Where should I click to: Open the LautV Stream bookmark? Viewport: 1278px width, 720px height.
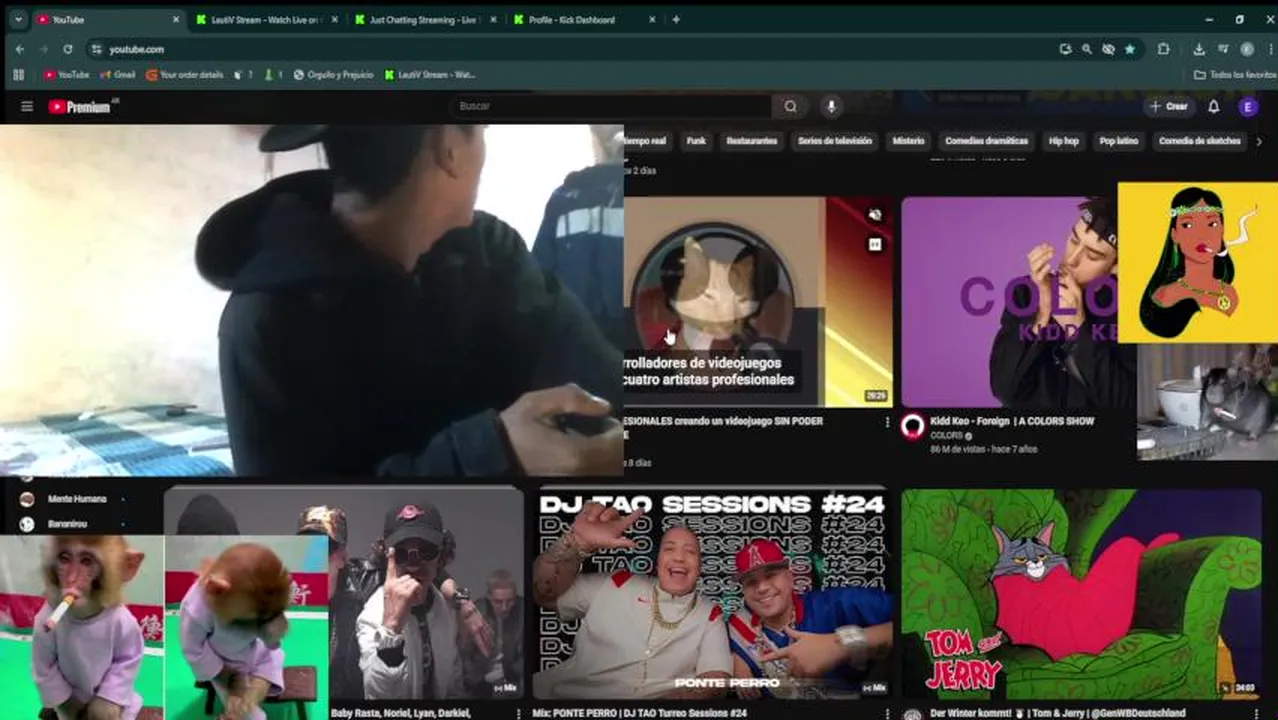tap(430, 75)
